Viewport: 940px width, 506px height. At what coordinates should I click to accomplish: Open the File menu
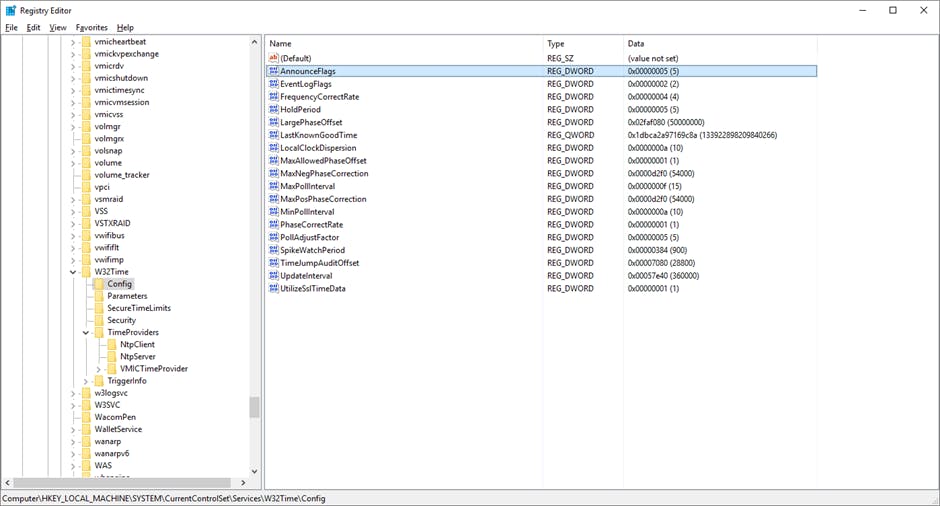pos(11,27)
